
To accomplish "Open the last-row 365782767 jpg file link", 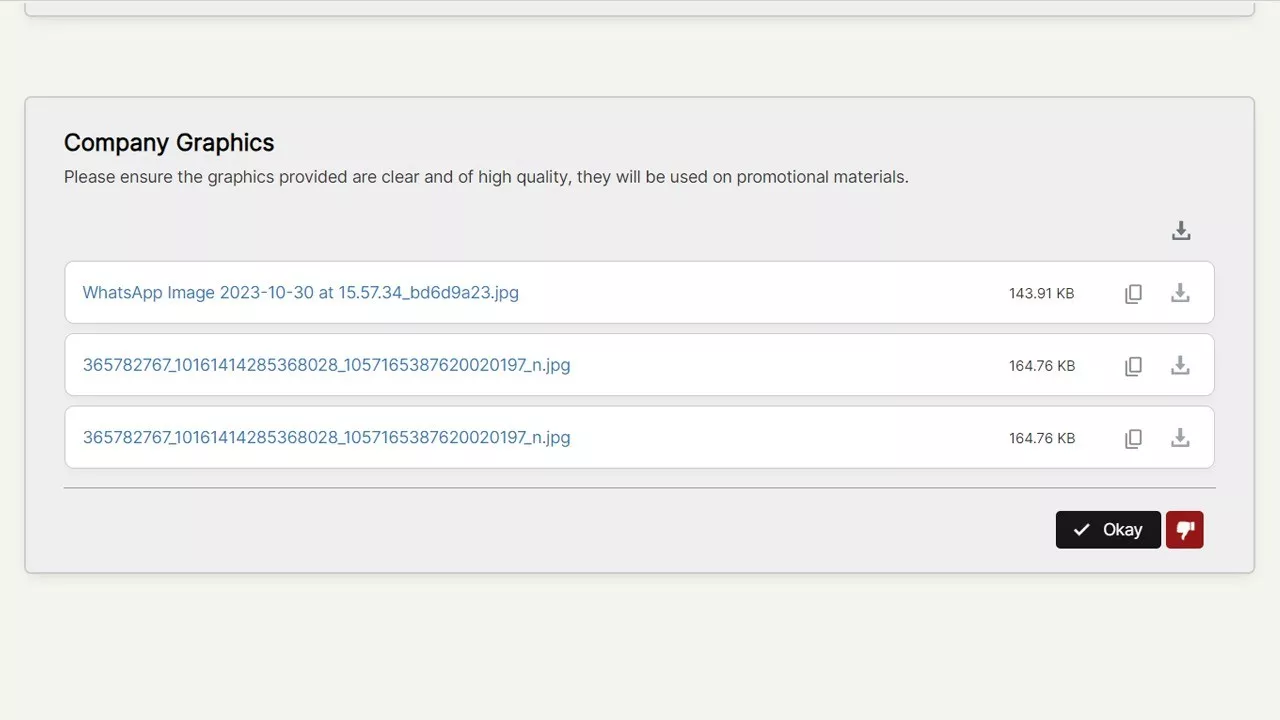I will click(x=326, y=437).
